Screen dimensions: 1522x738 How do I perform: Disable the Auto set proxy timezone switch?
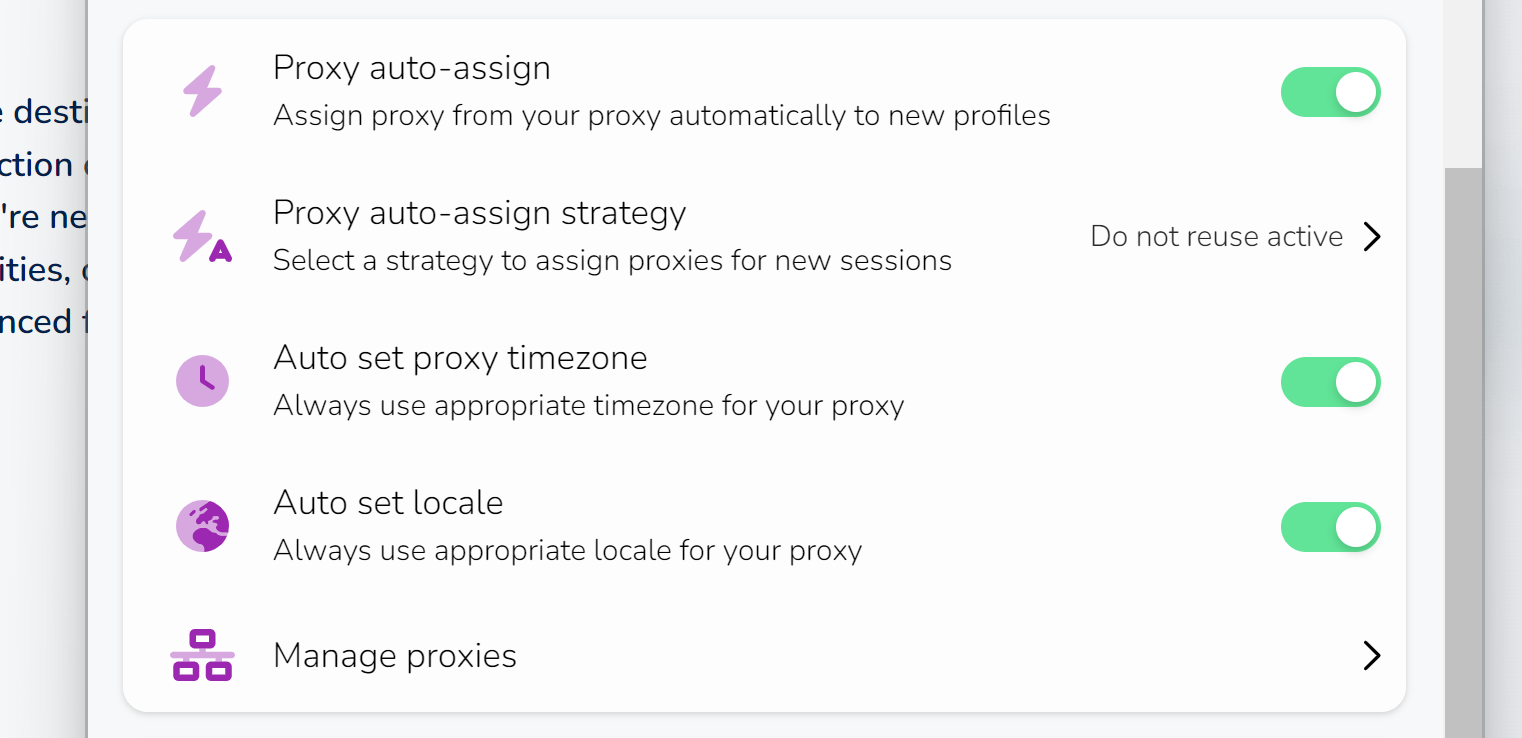tap(1331, 382)
